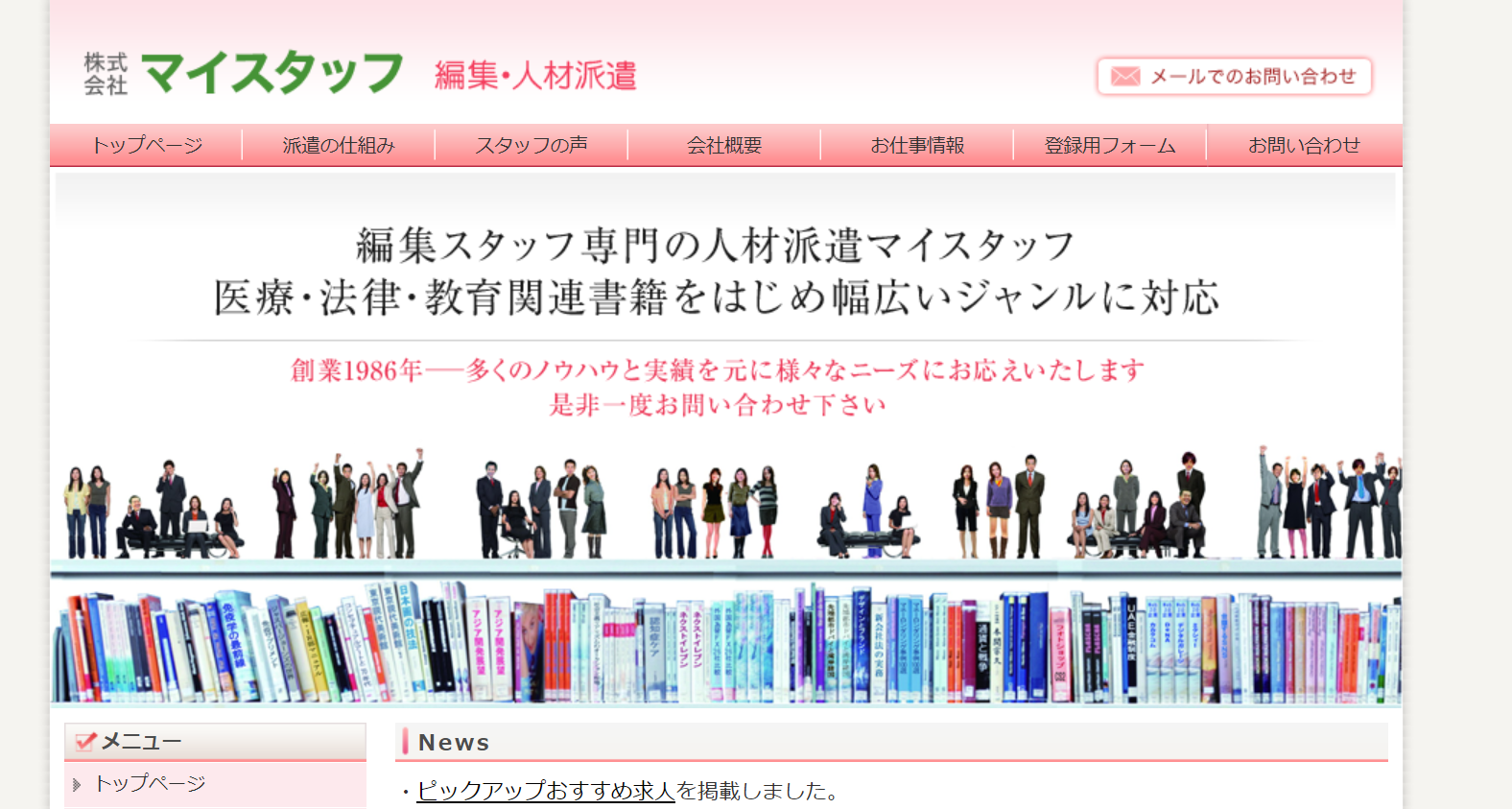Click the マイスタッフ company logo
Image resolution: width=1512 pixels, height=809 pixels.
(x=243, y=74)
